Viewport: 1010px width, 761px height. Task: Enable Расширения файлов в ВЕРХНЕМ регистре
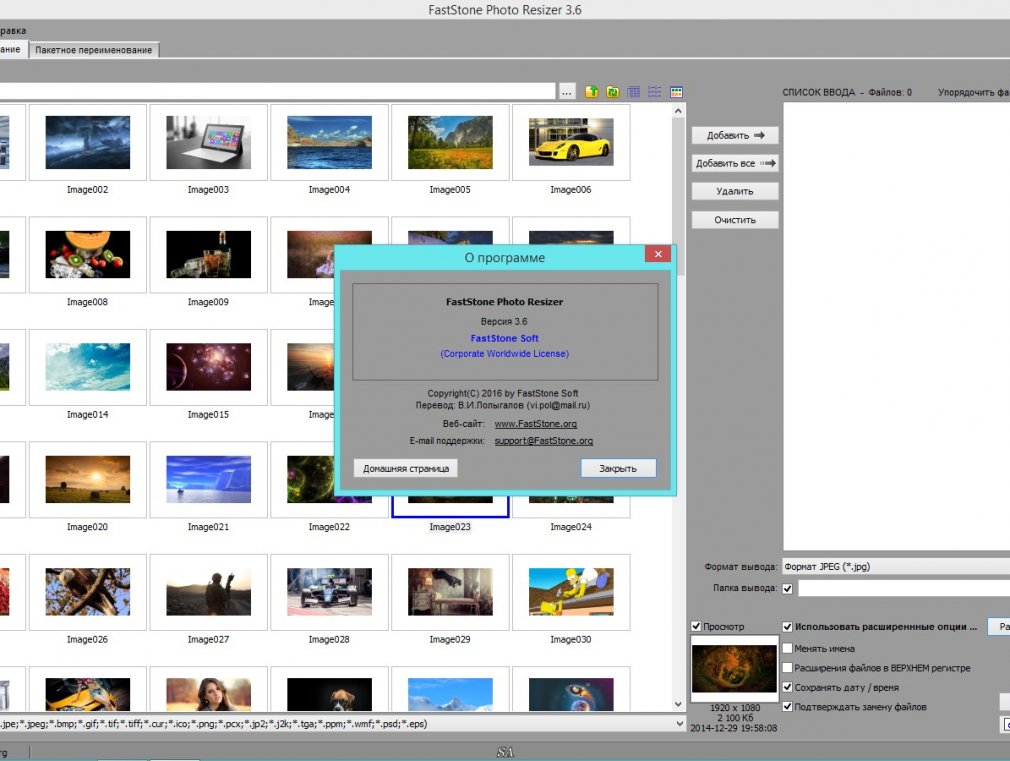(x=787, y=668)
